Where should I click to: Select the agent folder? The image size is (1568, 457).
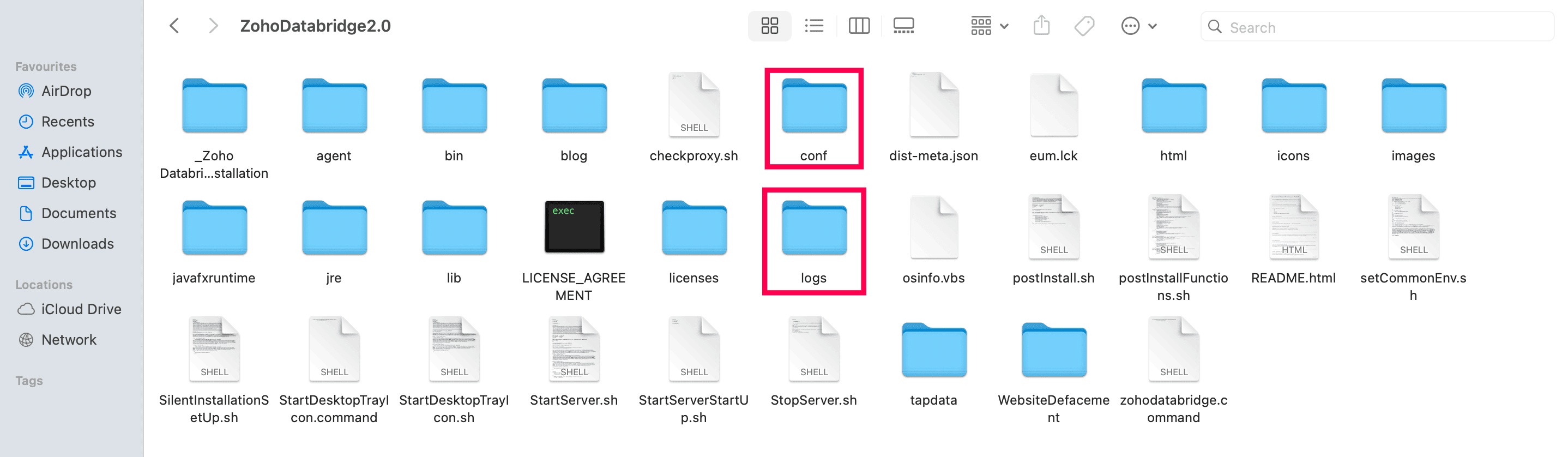pyautogui.click(x=334, y=106)
